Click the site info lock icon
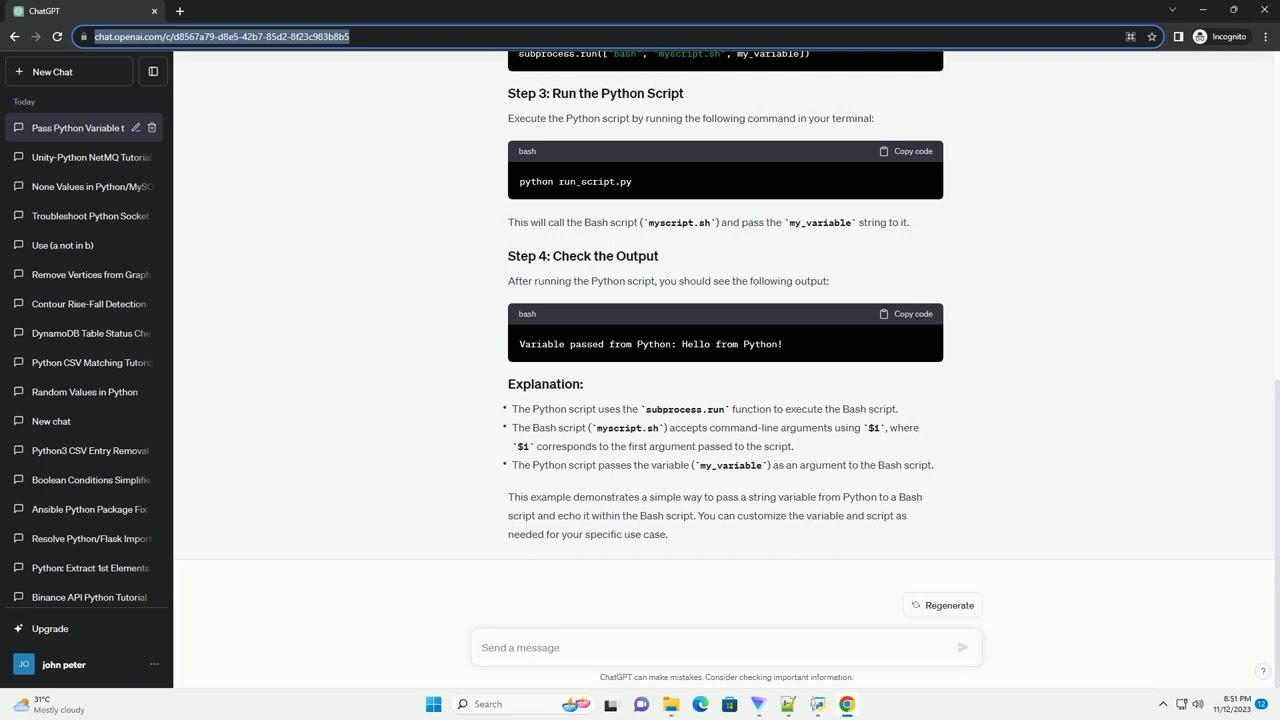 [x=85, y=37]
